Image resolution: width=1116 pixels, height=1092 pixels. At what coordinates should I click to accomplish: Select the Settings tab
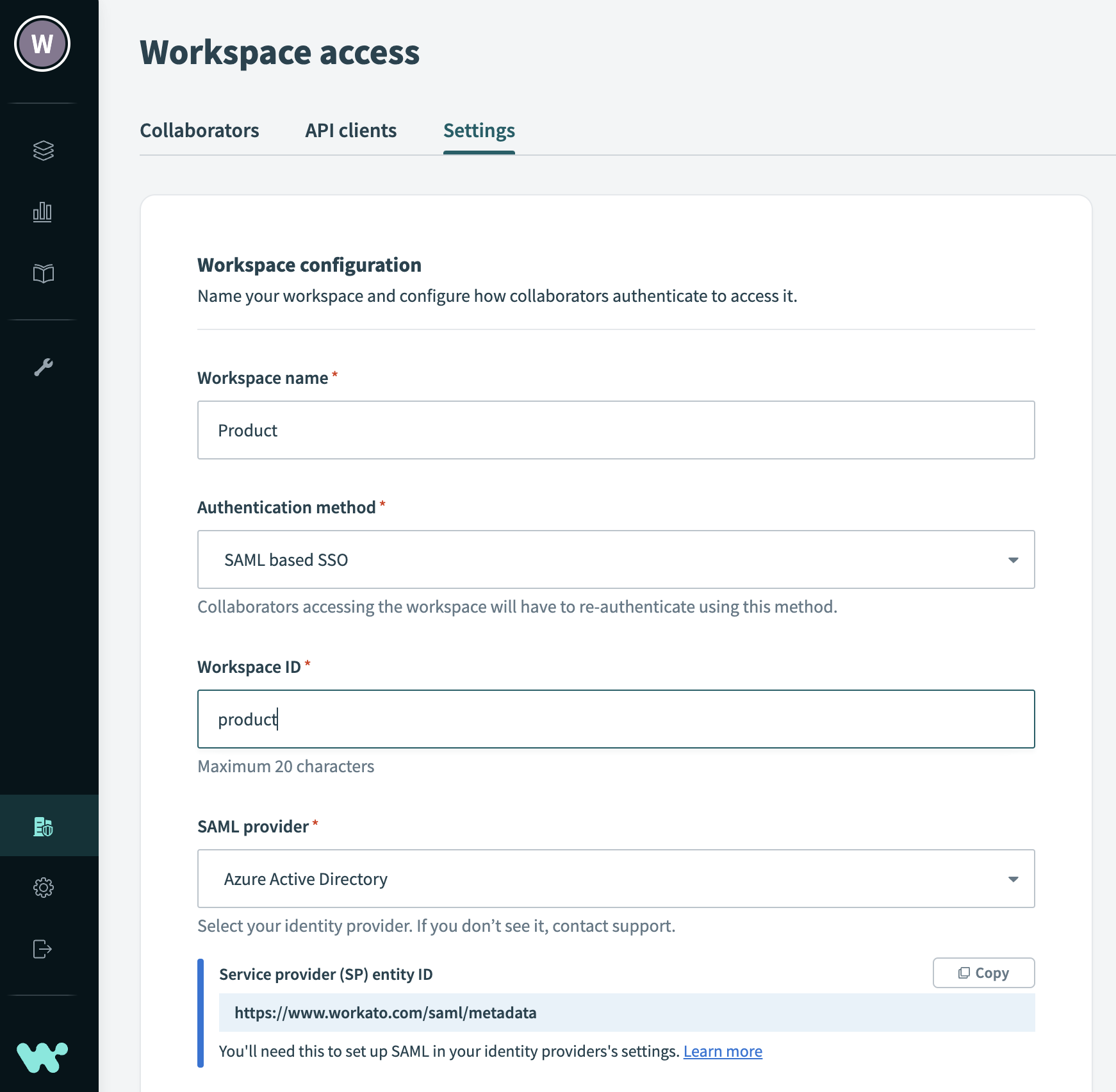479,131
